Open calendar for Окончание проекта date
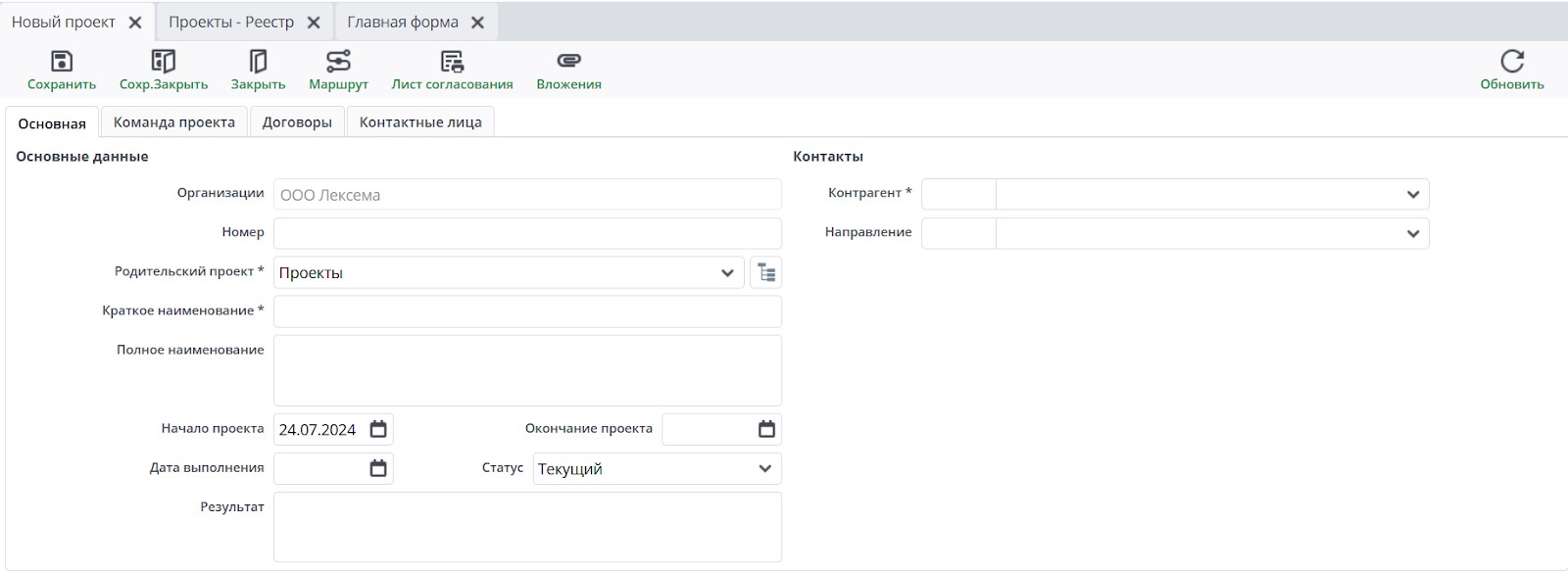 click(x=766, y=429)
